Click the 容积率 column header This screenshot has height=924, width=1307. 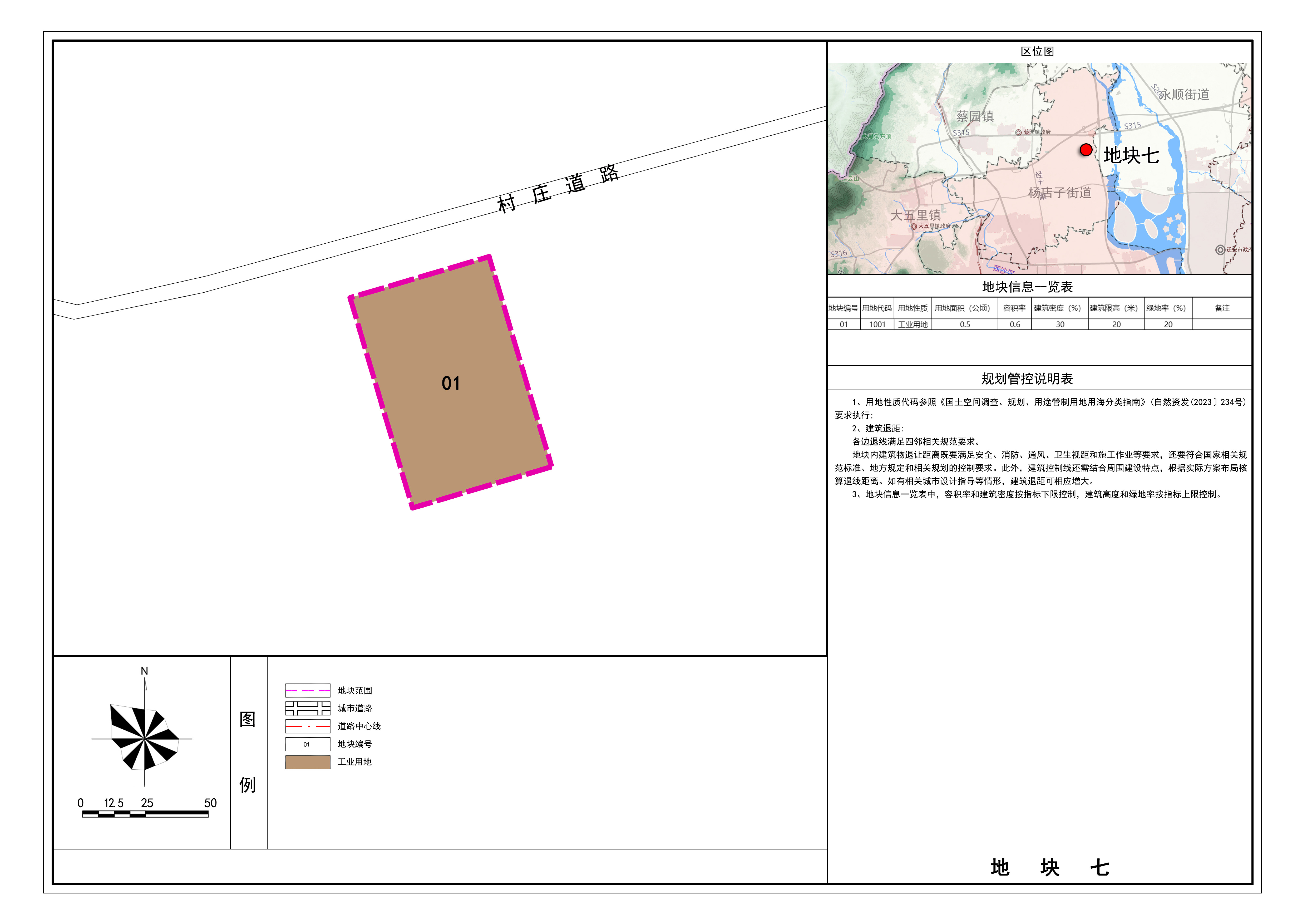[x=1014, y=308]
